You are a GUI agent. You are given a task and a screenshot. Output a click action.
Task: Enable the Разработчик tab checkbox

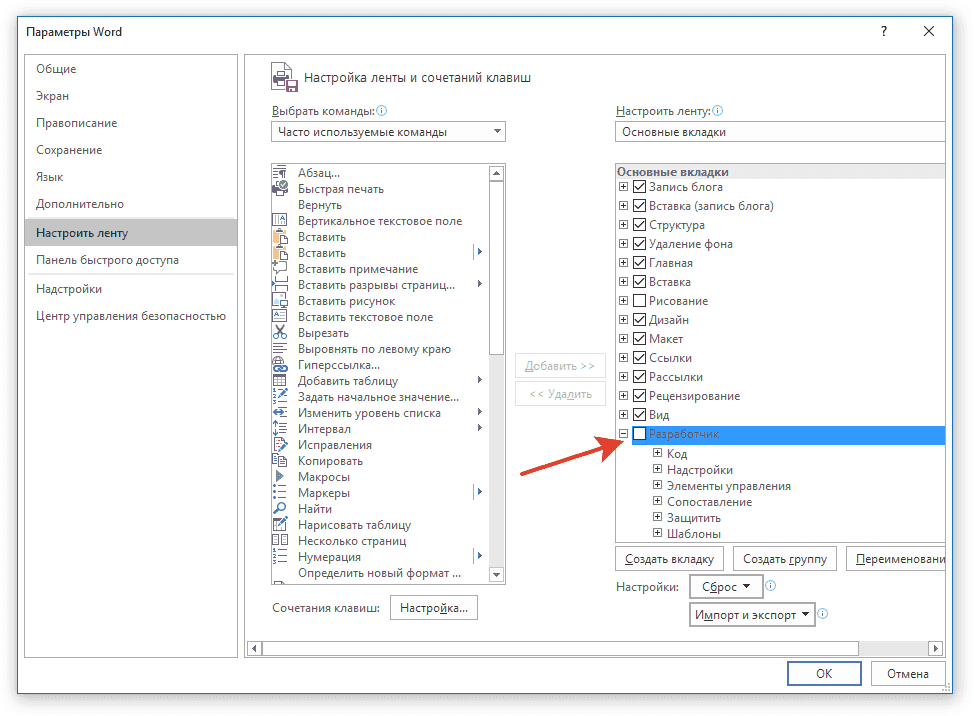639,434
